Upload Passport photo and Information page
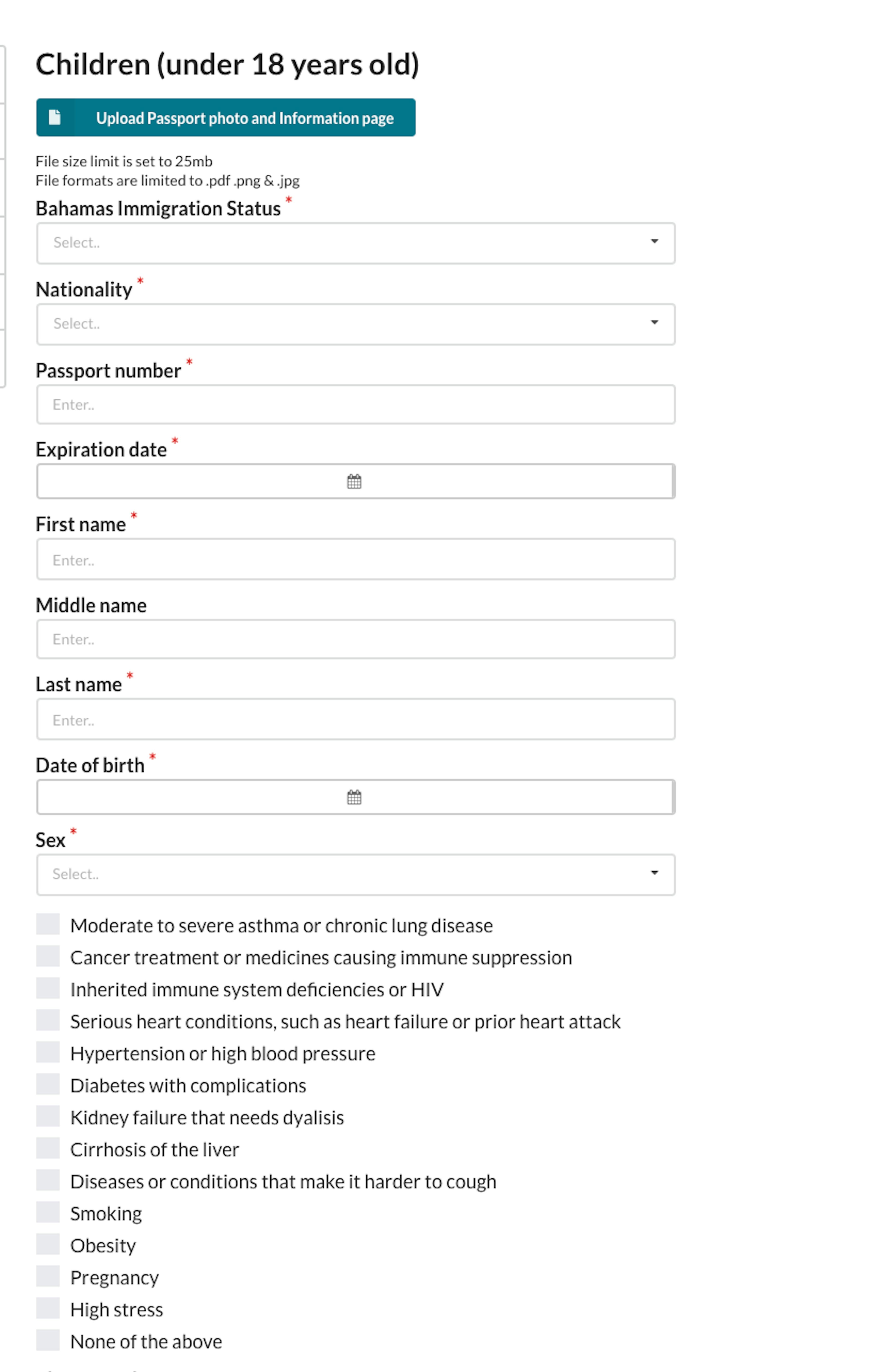The width and height of the screenshot is (885, 1372). (x=226, y=117)
